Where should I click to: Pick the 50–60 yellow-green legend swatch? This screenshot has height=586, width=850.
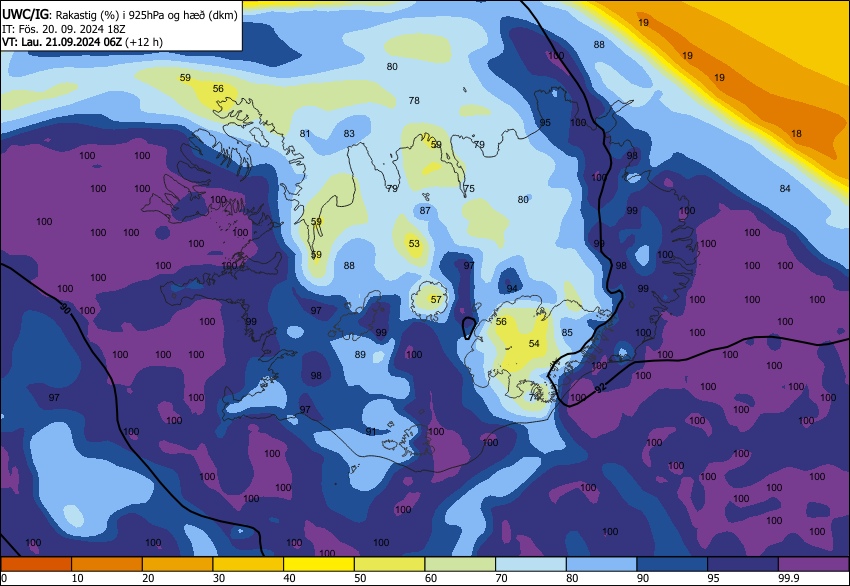pyautogui.click(x=389, y=564)
